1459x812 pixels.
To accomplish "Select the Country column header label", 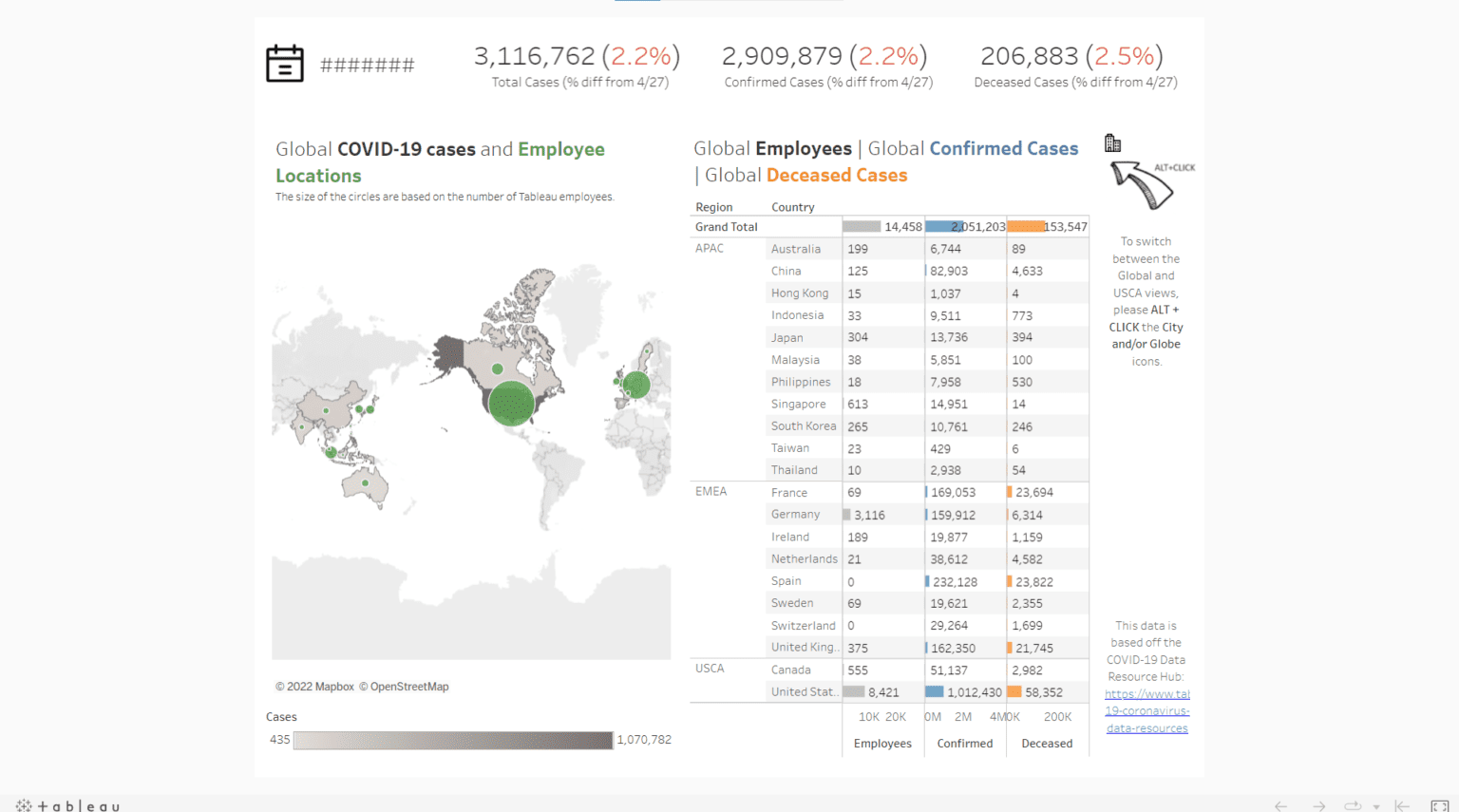I will coord(792,206).
